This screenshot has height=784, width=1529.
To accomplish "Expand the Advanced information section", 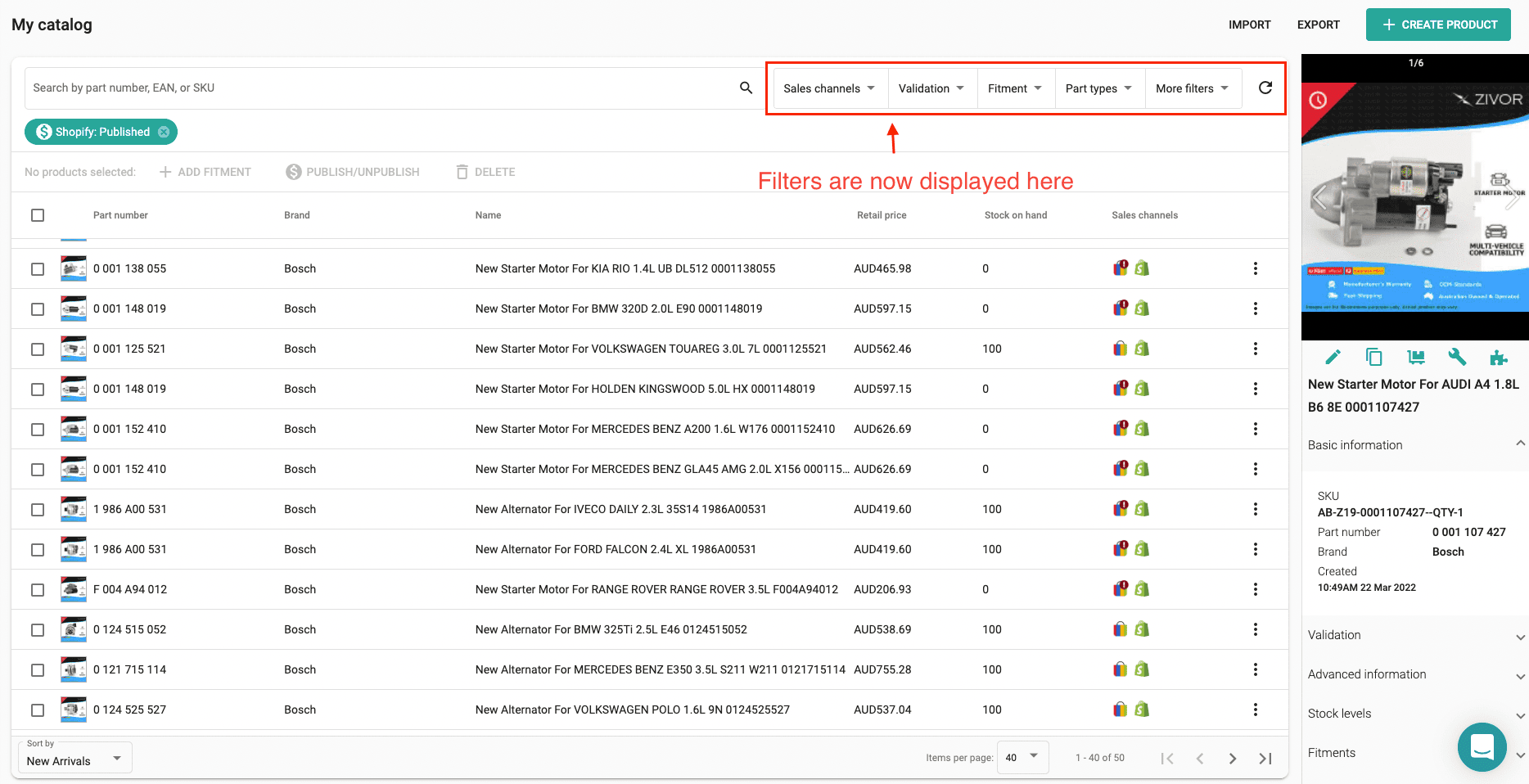I will 1415,674.
